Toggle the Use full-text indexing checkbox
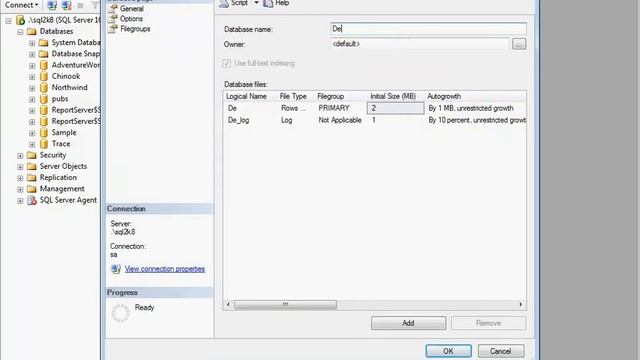 pyautogui.click(x=227, y=63)
